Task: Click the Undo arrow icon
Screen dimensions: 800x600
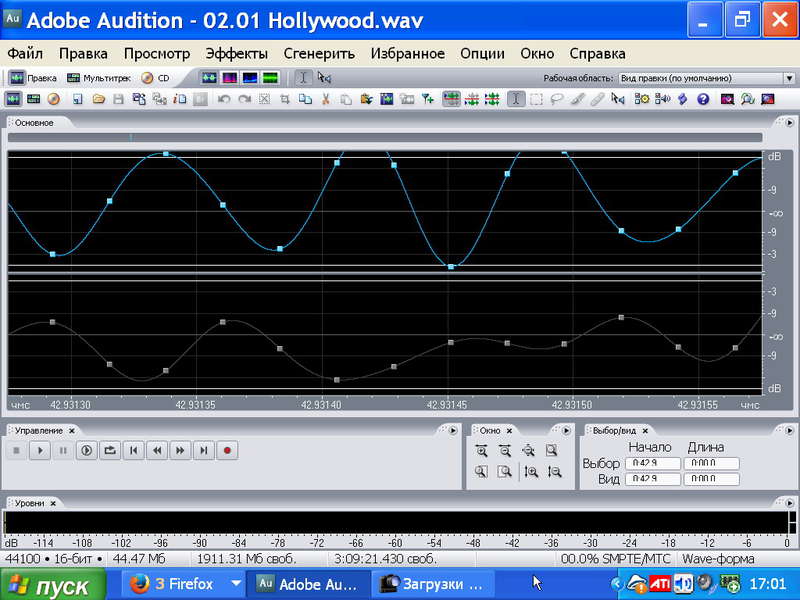Action: coord(223,99)
